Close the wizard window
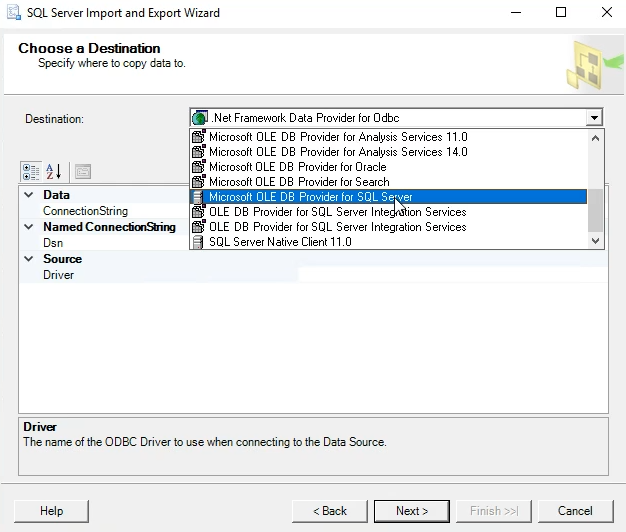The width and height of the screenshot is (626, 532). point(607,12)
